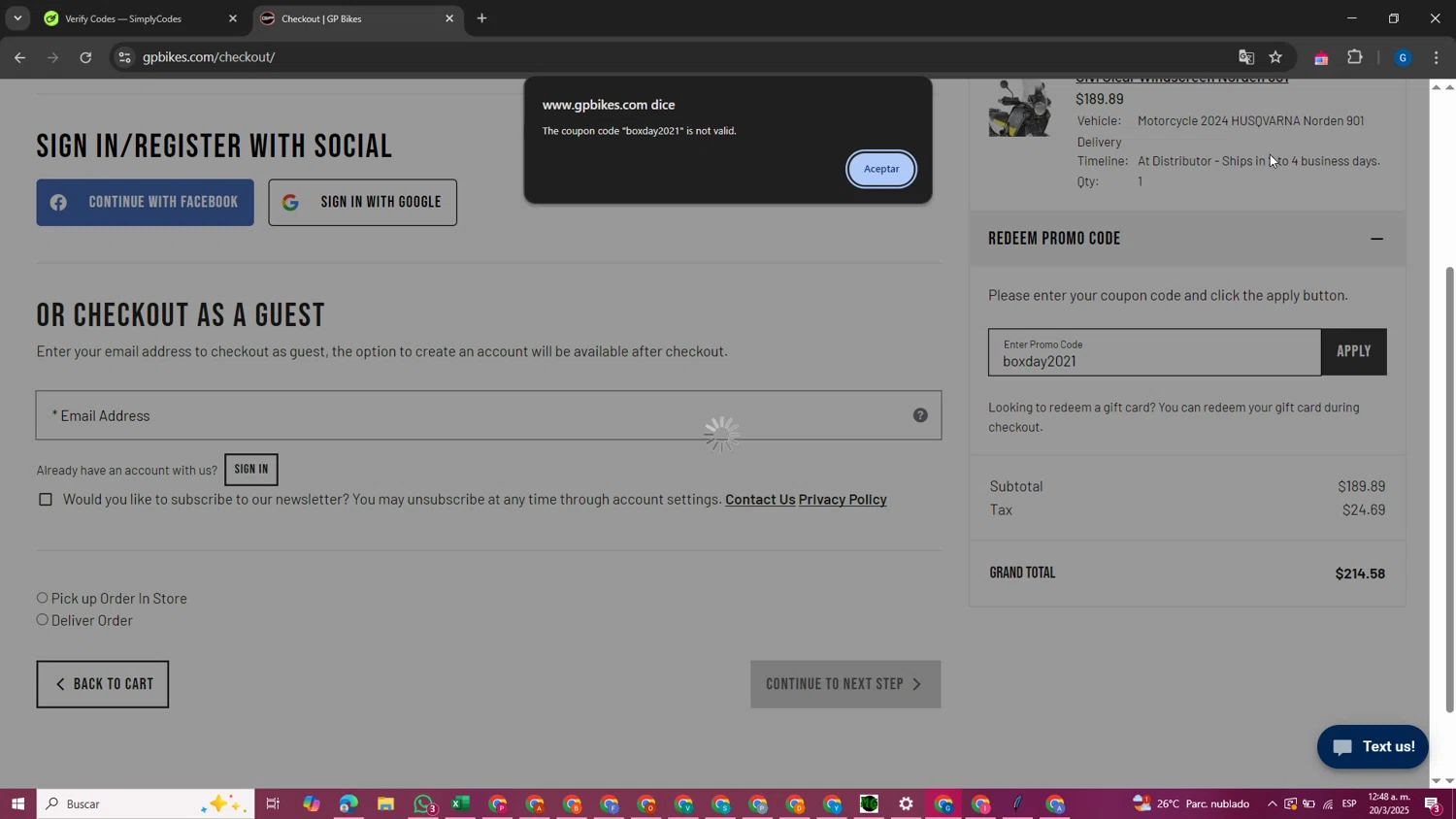The width and height of the screenshot is (1456, 819).
Task: Open the Text us! chat widget
Action: click(x=1373, y=746)
